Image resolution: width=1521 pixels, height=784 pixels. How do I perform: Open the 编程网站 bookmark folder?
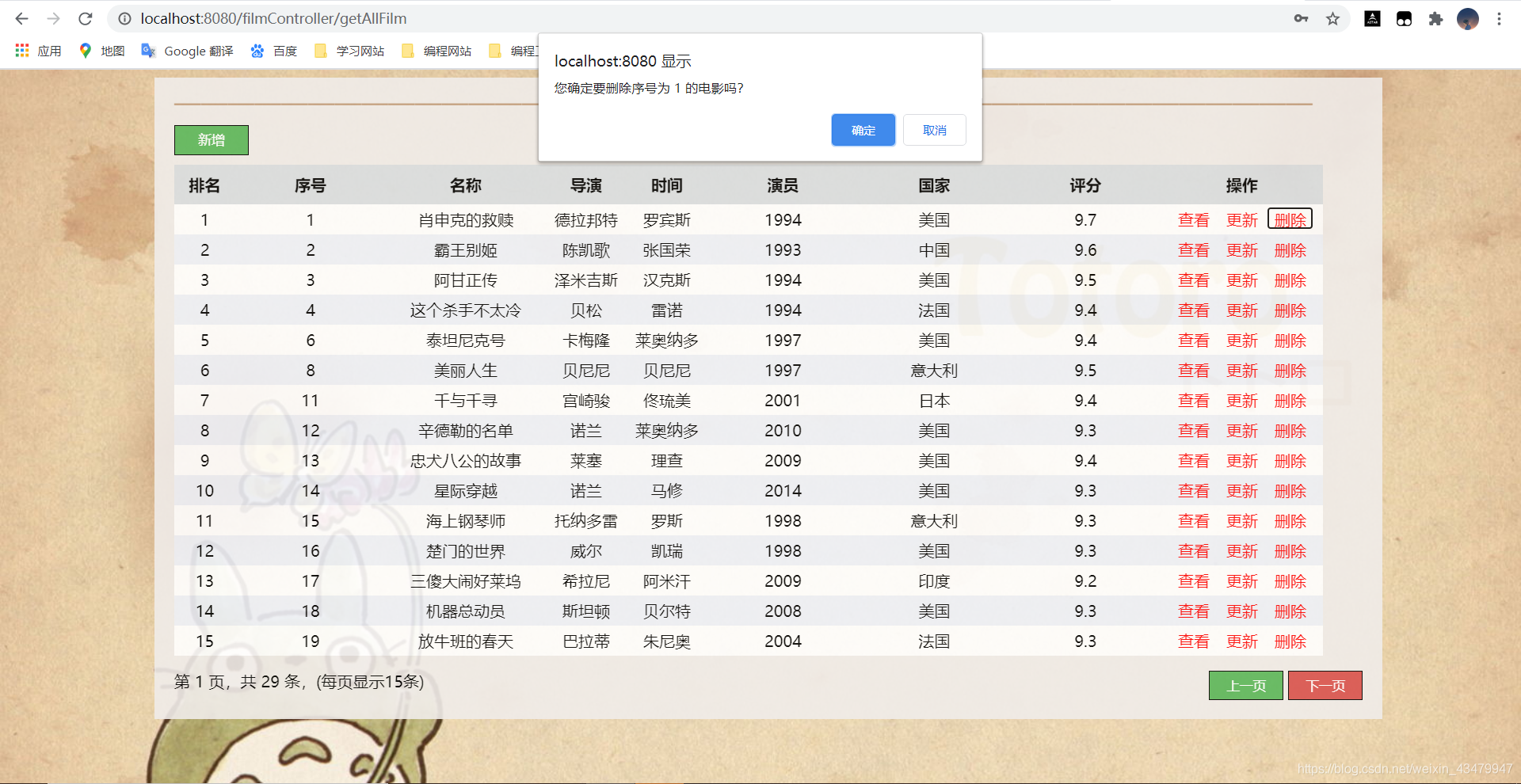click(x=436, y=51)
